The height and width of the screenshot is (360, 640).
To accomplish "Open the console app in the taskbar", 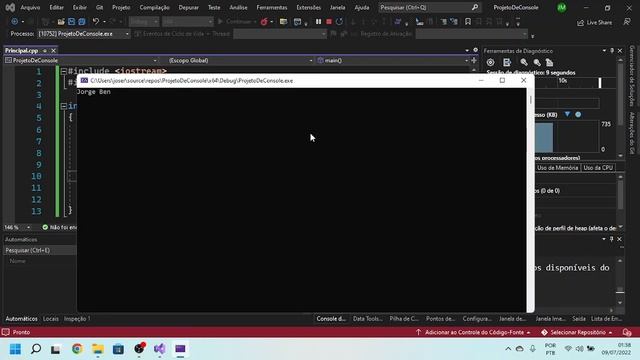I will [x=180, y=349].
